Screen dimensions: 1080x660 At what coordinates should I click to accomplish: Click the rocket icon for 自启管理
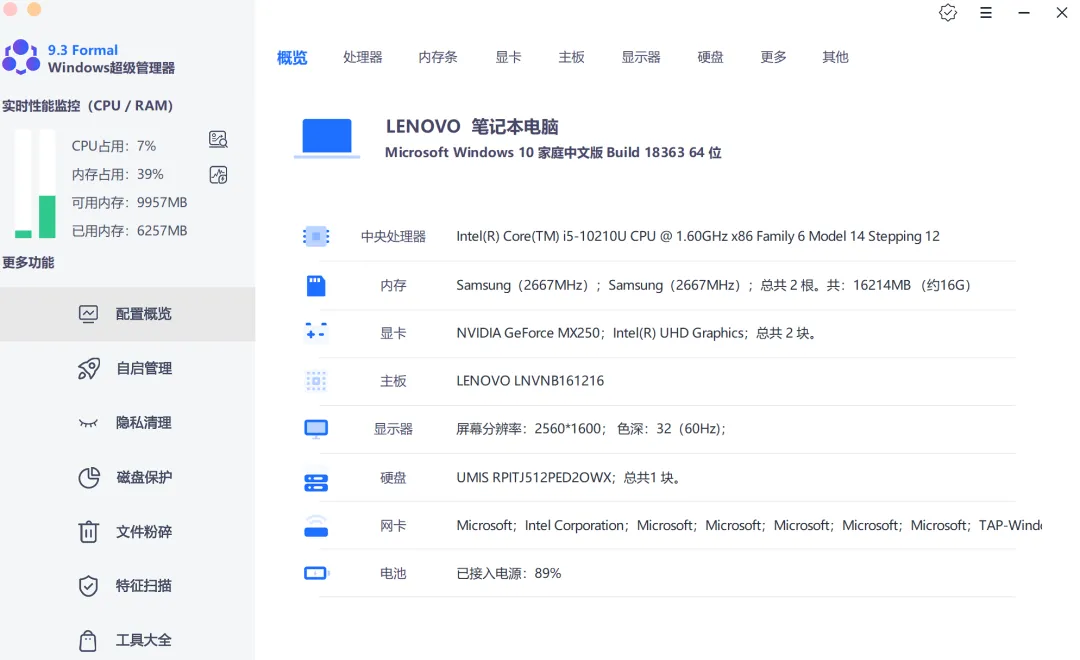89,369
